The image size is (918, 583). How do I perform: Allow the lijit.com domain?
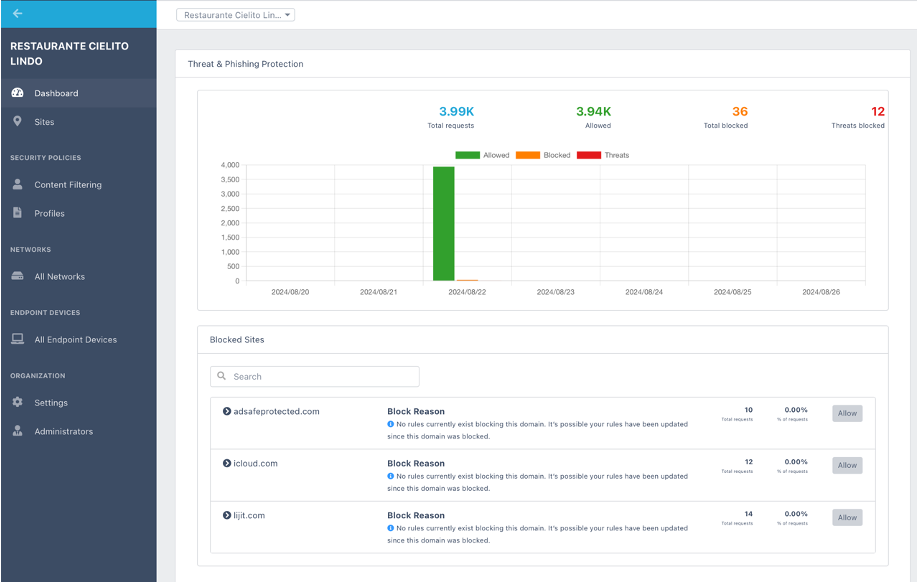[x=847, y=517]
